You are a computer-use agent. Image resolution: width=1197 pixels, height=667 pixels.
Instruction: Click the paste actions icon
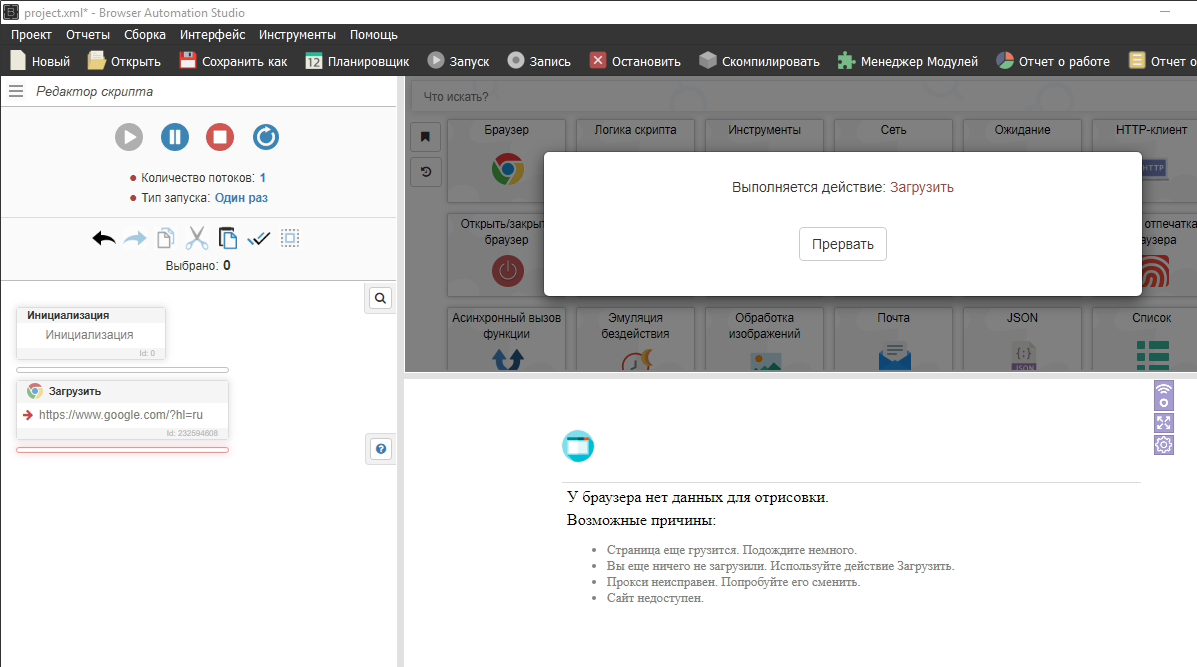[x=228, y=238]
